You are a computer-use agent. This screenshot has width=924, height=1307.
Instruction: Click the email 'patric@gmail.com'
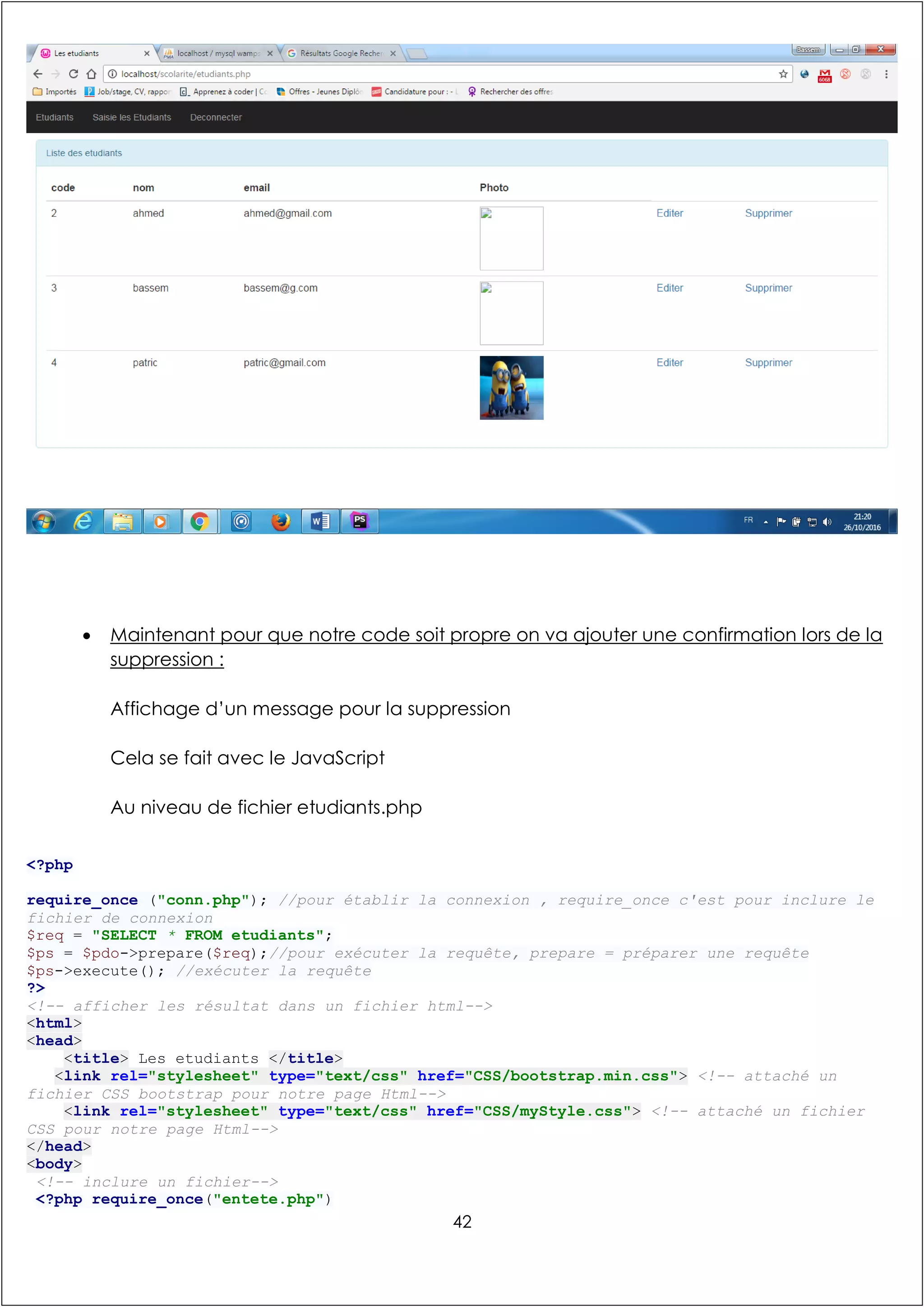pyautogui.click(x=285, y=362)
